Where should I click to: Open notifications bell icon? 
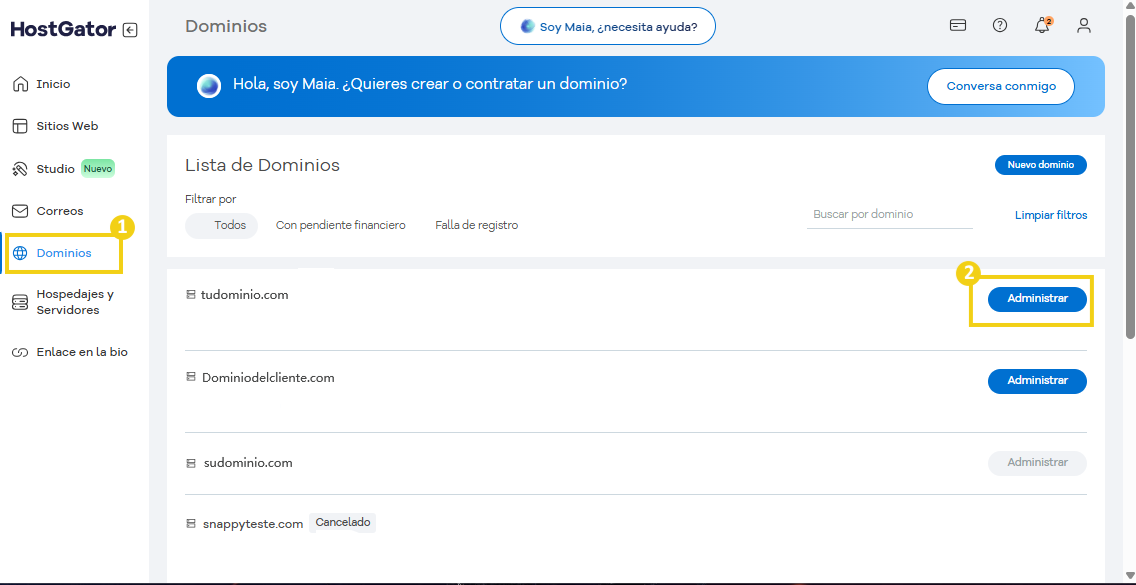coord(1042,26)
